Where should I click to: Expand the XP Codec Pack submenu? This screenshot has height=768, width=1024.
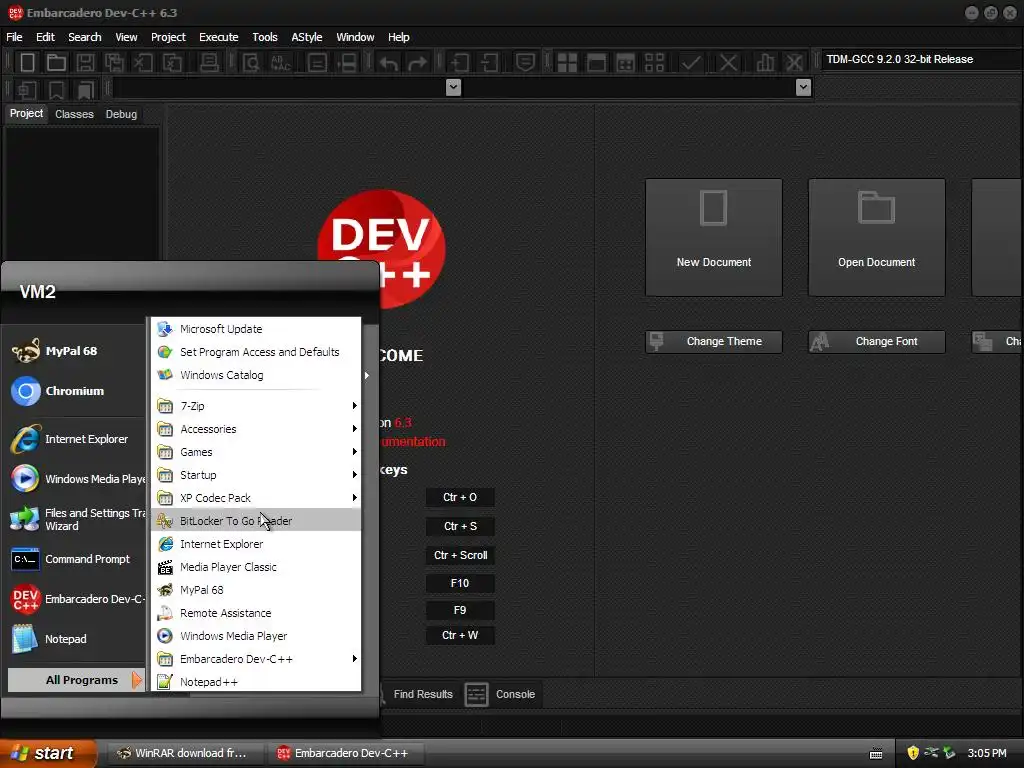click(256, 498)
